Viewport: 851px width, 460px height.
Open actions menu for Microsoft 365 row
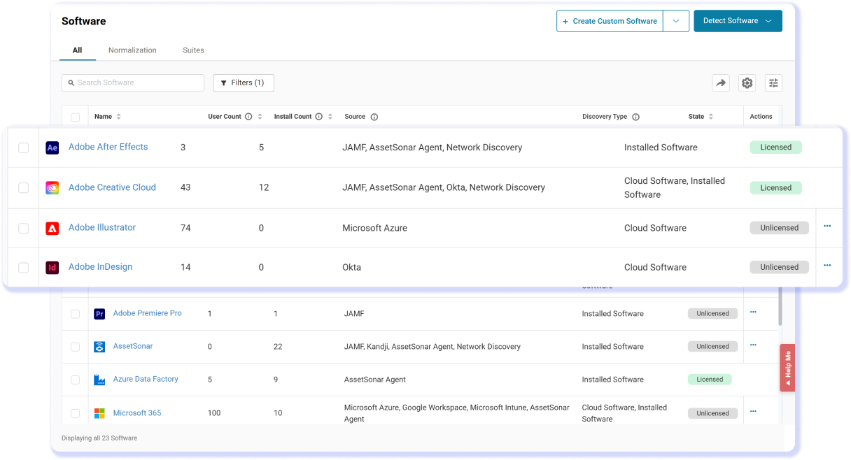coord(753,411)
